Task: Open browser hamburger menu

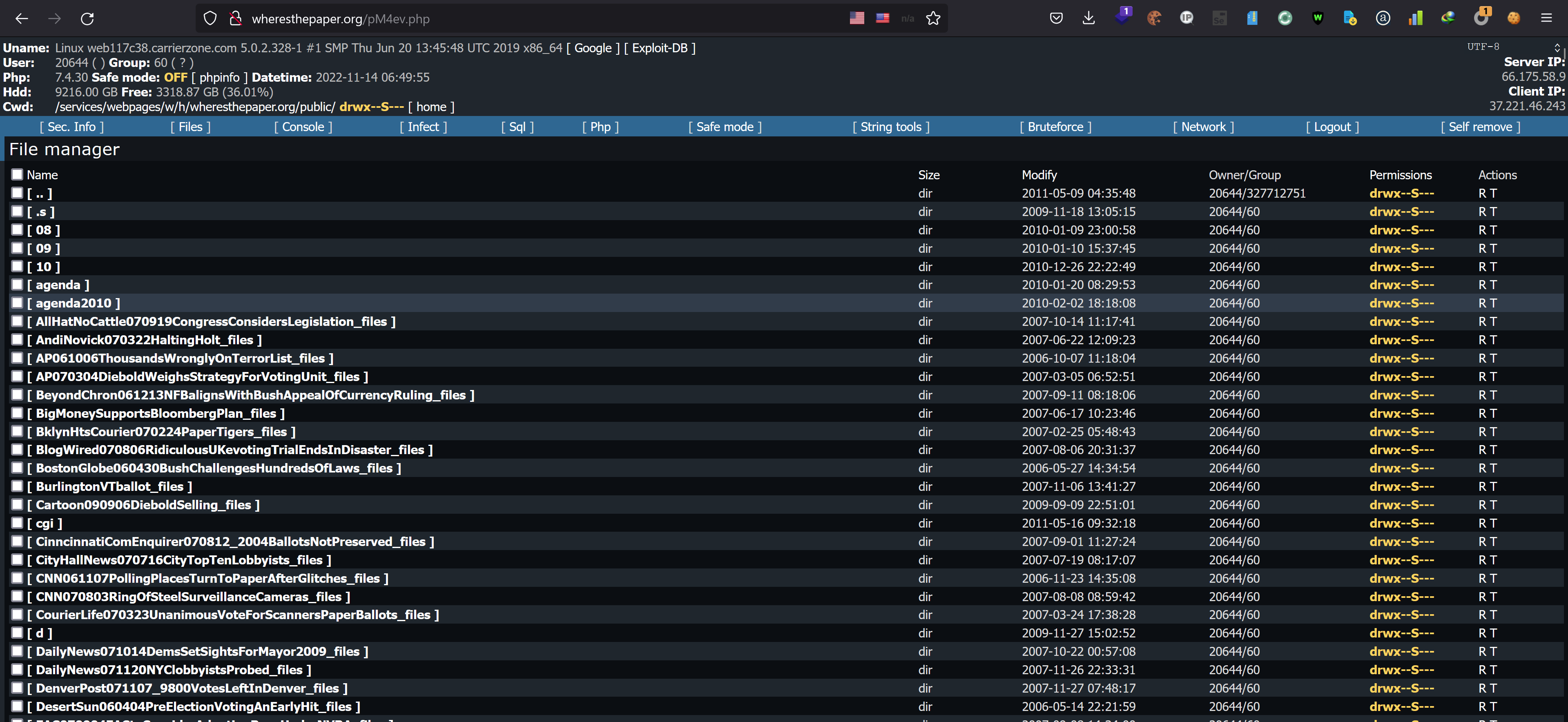Action: point(1546,18)
